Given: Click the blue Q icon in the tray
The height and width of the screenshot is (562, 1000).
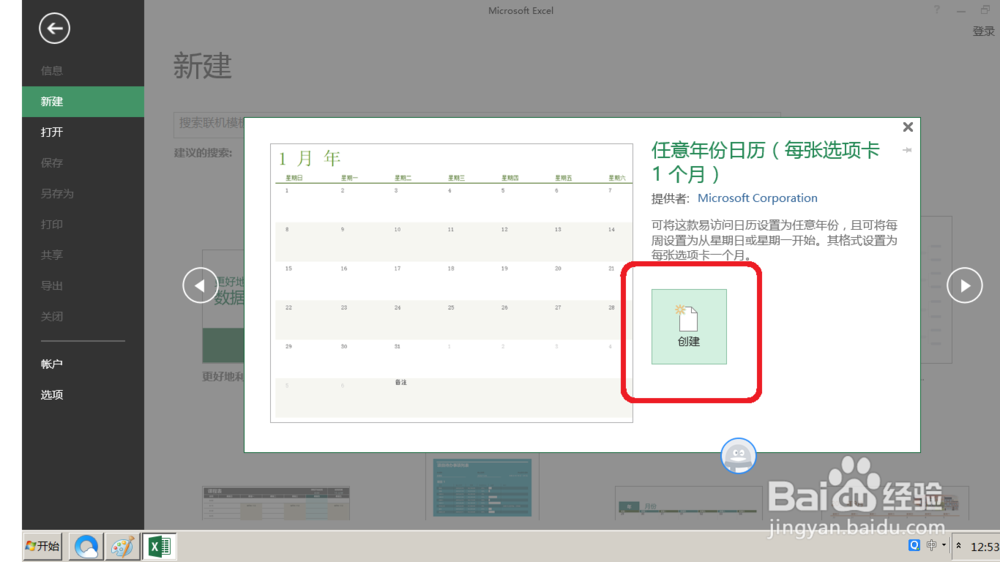Looking at the screenshot, I should 914,545.
